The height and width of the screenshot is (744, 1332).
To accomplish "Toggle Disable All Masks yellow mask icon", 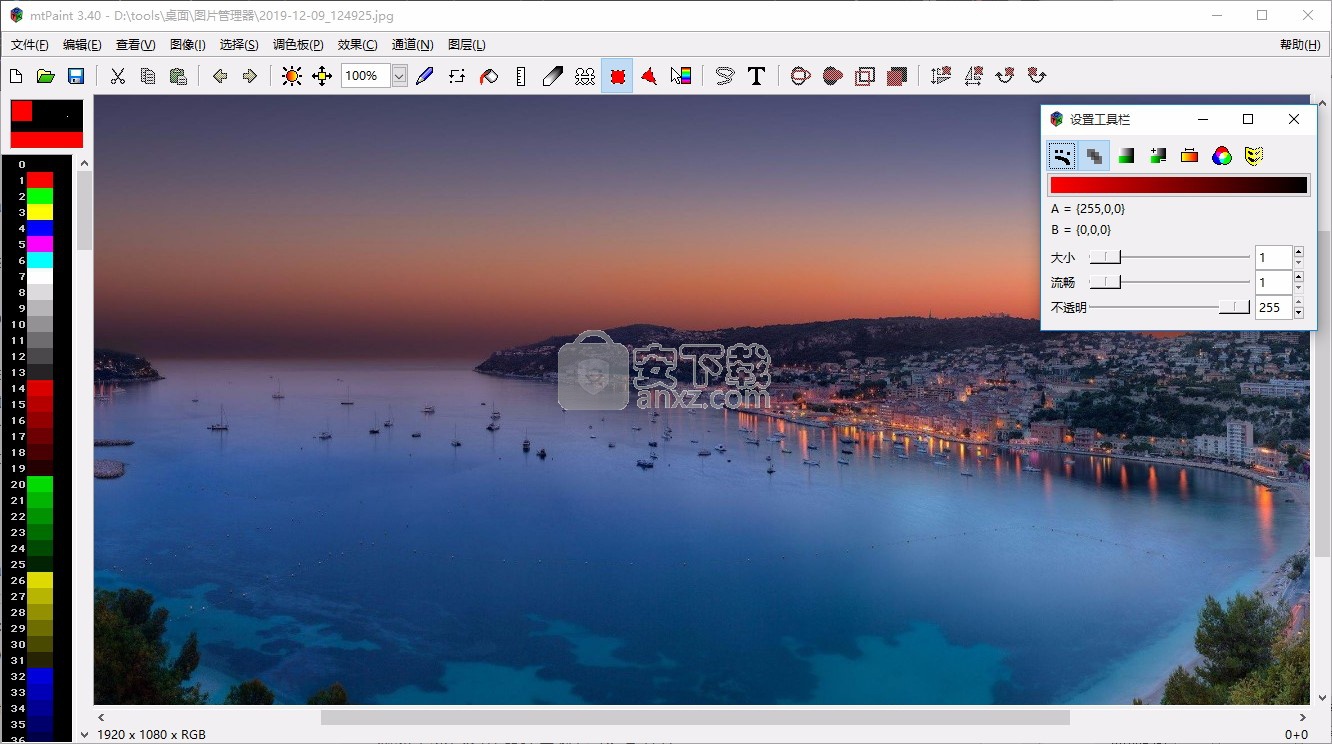I will coord(1254,155).
